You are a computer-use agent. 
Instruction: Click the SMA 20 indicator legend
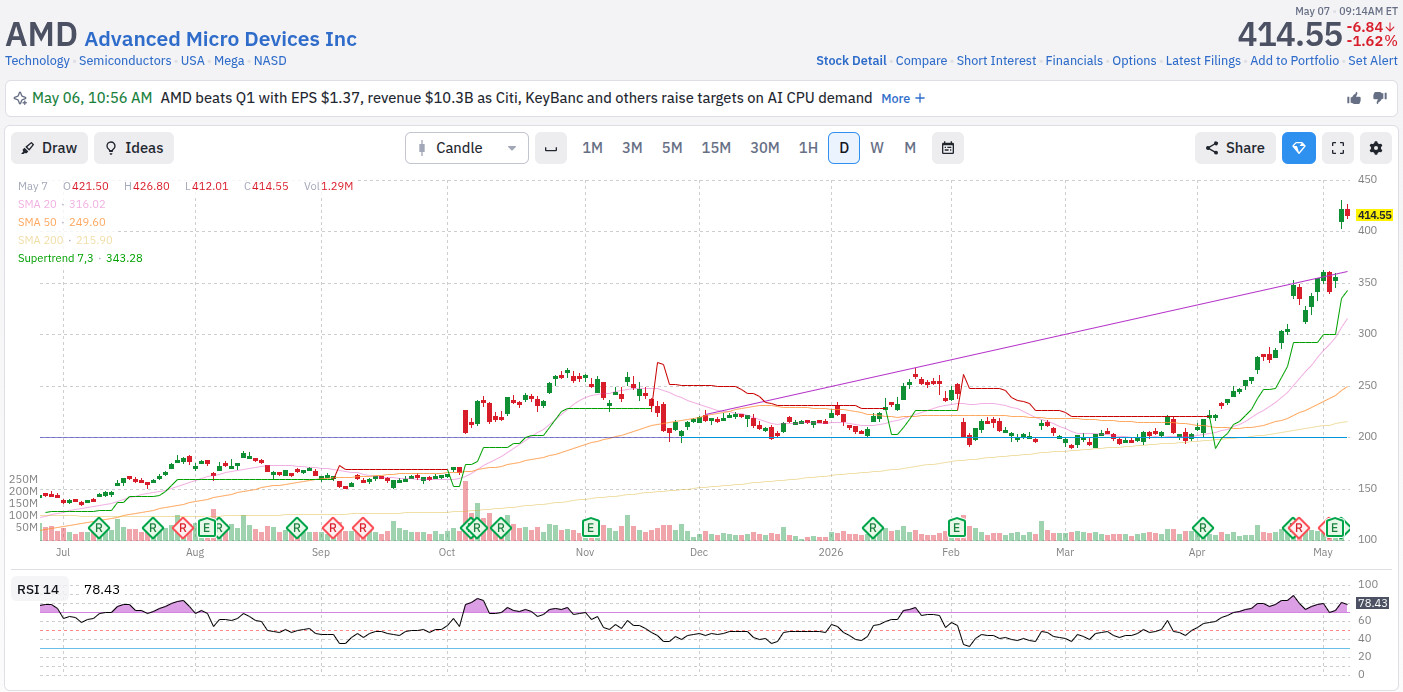[62, 204]
